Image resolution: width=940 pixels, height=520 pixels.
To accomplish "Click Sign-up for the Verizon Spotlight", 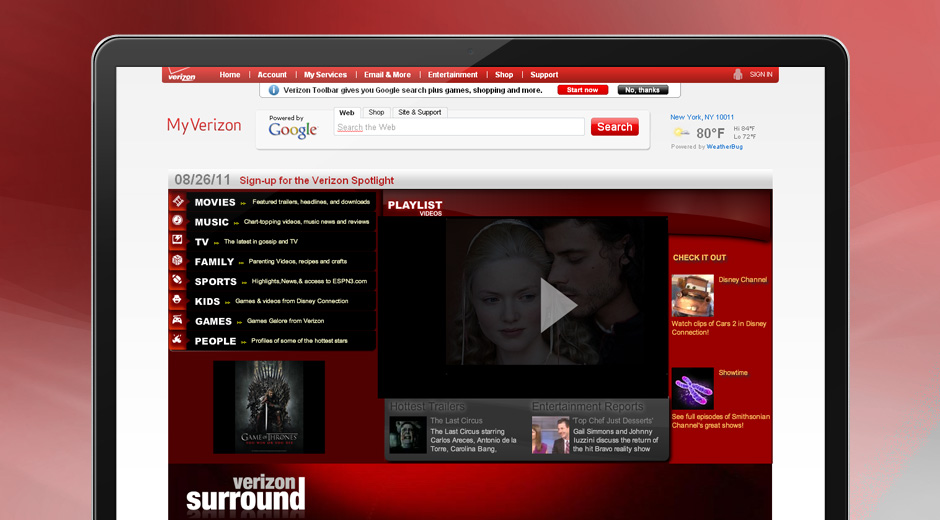I will pyautogui.click(x=317, y=181).
